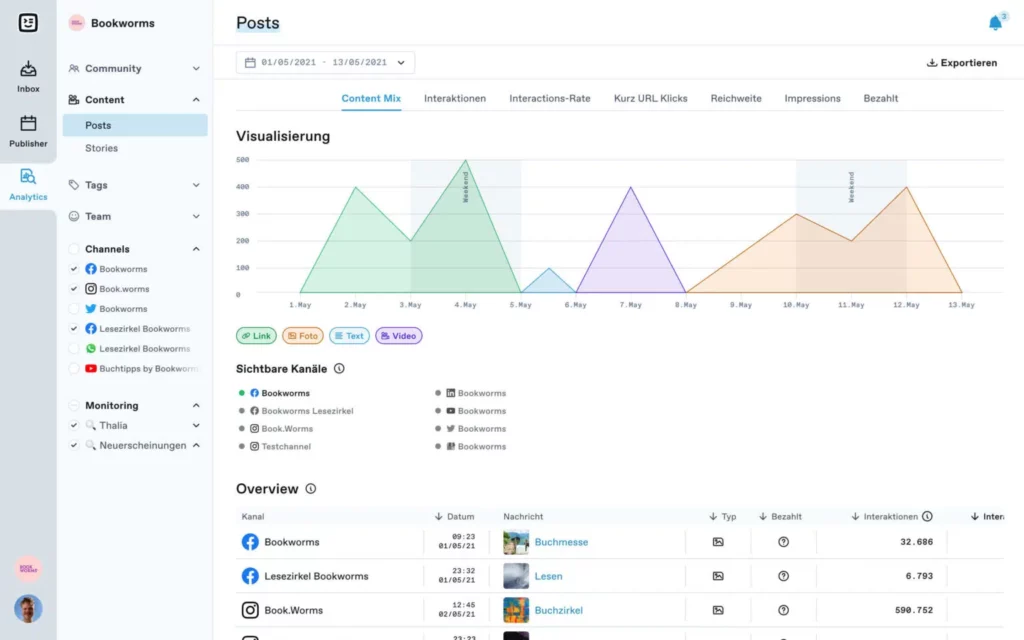Screen dimensions: 1024x640
Task: Expand the Community section chevron
Action: pyautogui.click(x=196, y=69)
